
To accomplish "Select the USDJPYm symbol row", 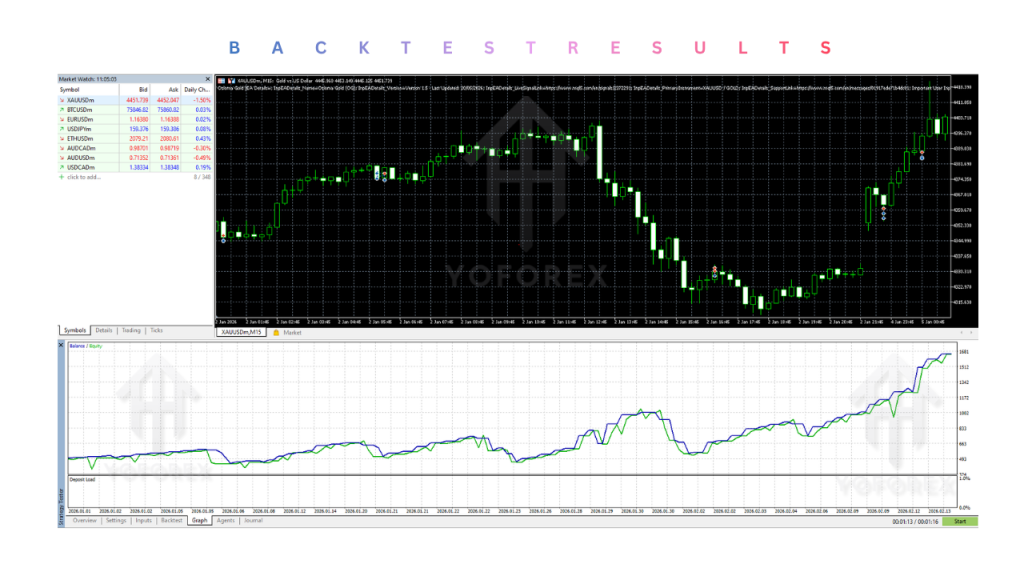I will click(x=135, y=129).
